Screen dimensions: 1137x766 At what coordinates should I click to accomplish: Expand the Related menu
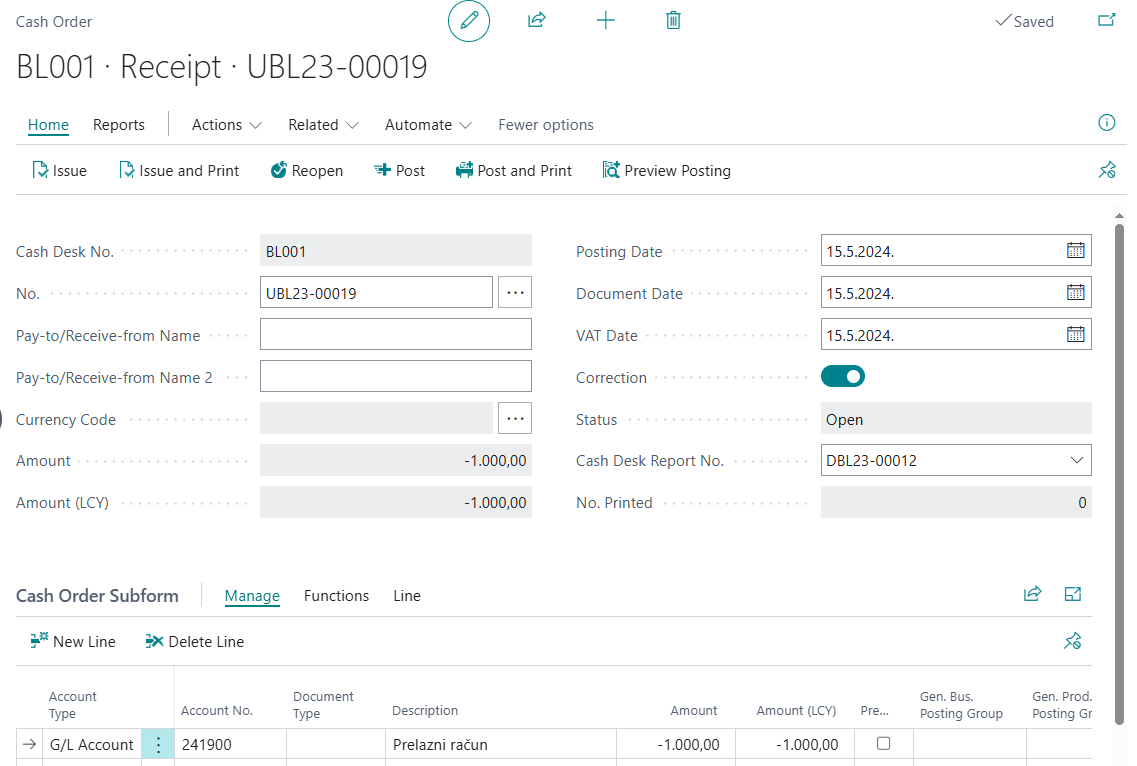(x=323, y=125)
